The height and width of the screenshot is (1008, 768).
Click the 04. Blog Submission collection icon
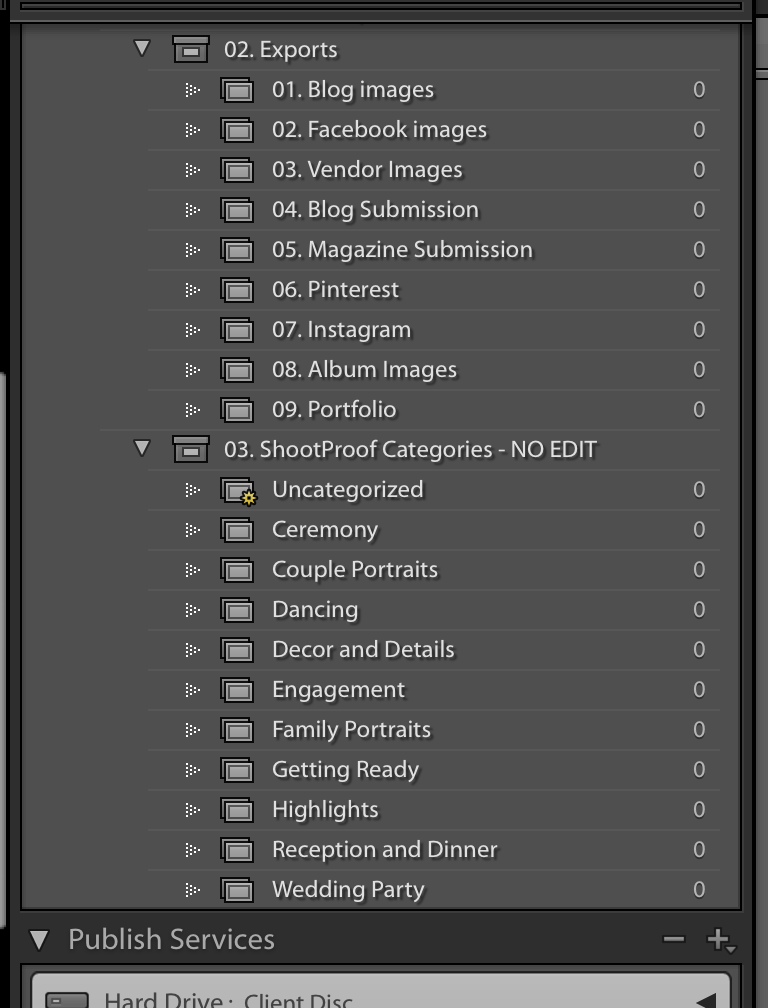[237, 210]
